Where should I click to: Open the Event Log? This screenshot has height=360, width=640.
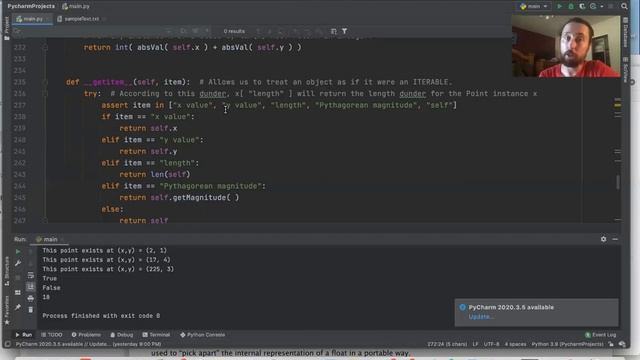coord(601,335)
